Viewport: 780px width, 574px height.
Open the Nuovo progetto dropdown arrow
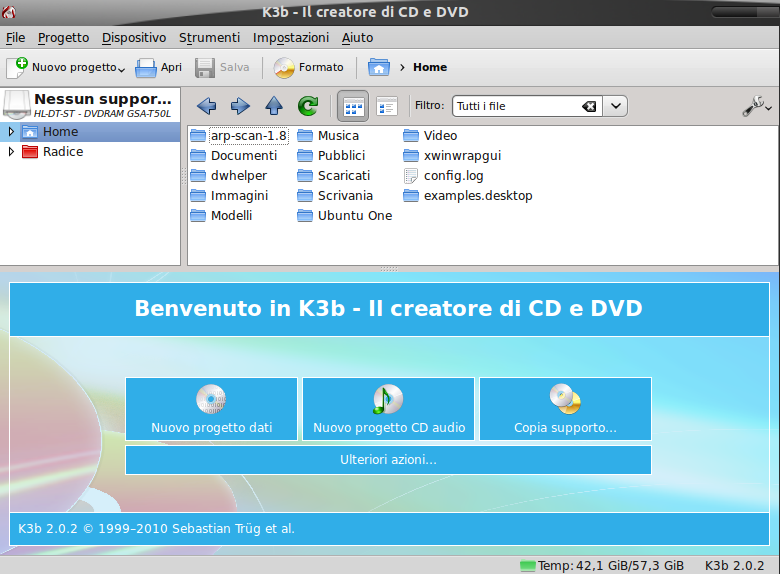tap(121, 70)
